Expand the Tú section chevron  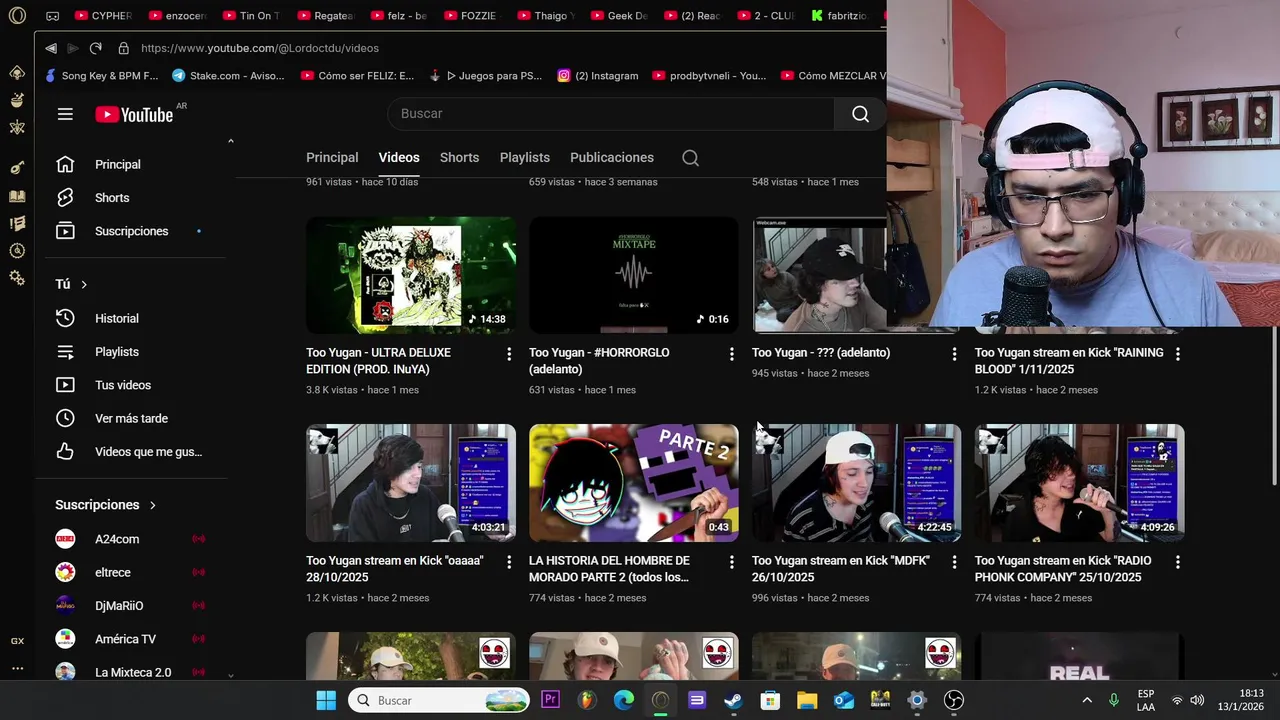(x=84, y=285)
